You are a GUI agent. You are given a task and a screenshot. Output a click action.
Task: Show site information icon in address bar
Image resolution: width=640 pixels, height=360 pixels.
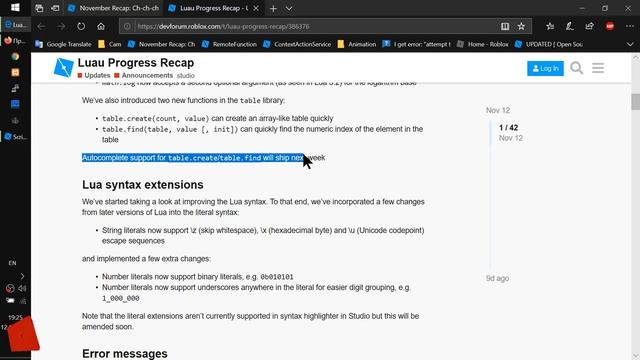(127, 27)
